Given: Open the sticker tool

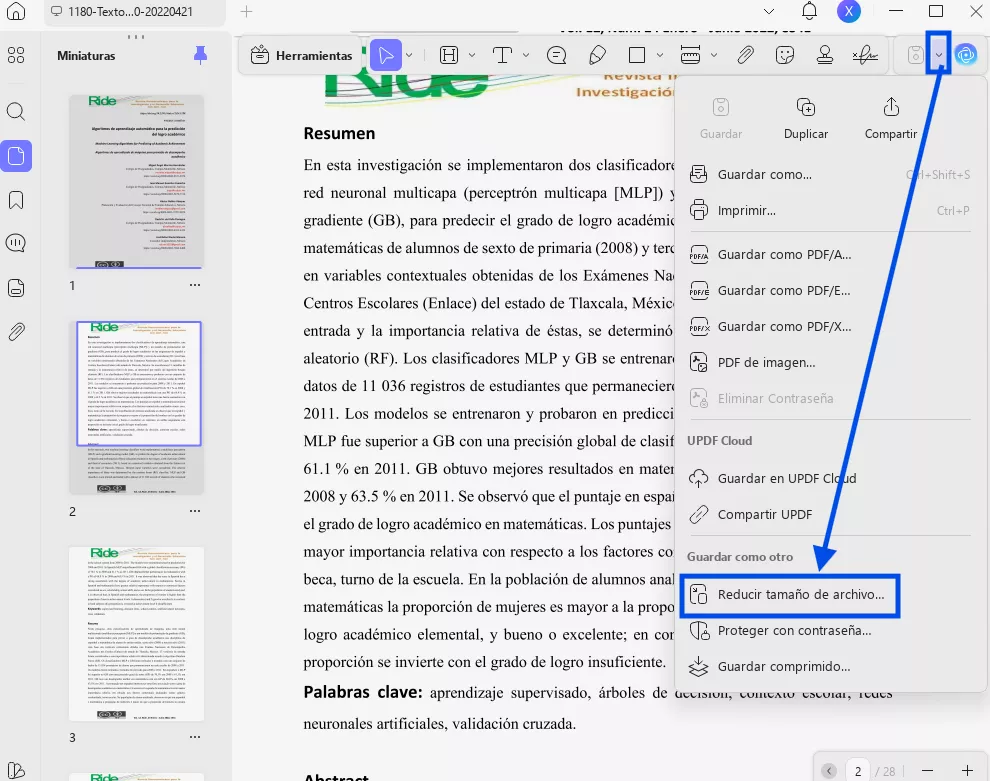Looking at the screenshot, I should point(785,56).
